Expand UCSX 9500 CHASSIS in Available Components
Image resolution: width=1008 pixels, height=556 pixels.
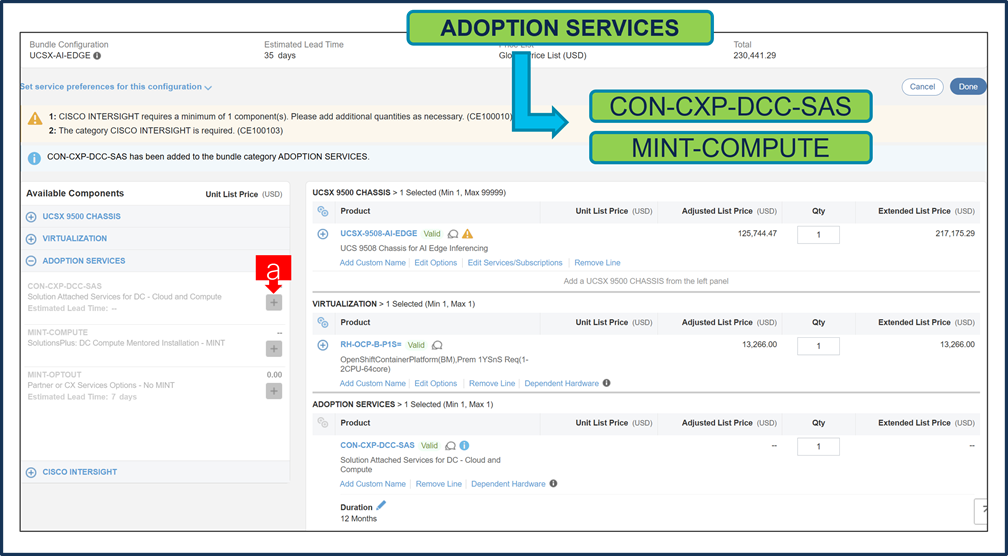(x=31, y=217)
